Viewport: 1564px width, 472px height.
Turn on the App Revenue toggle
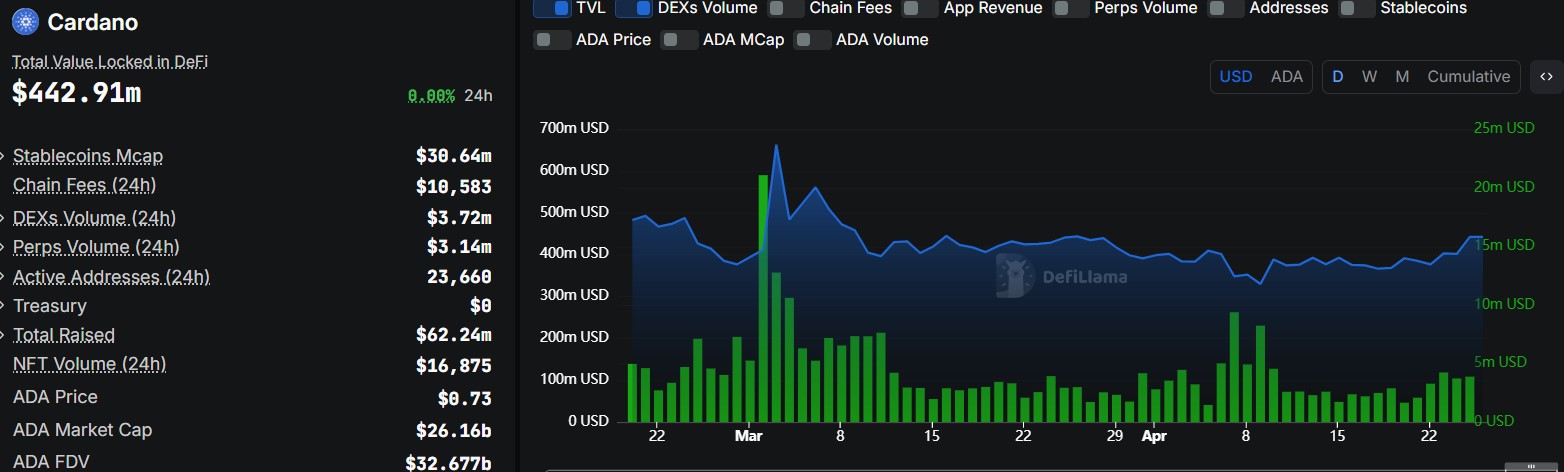click(921, 8)
